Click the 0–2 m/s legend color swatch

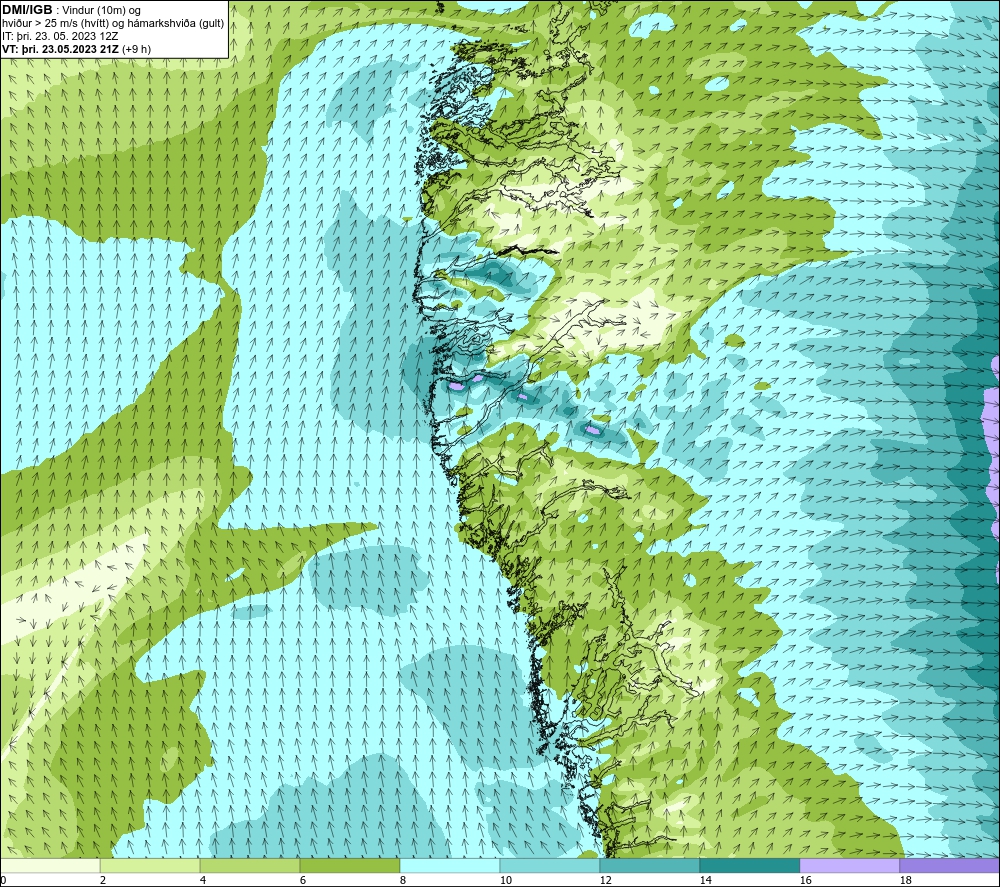tap(50, 866)
